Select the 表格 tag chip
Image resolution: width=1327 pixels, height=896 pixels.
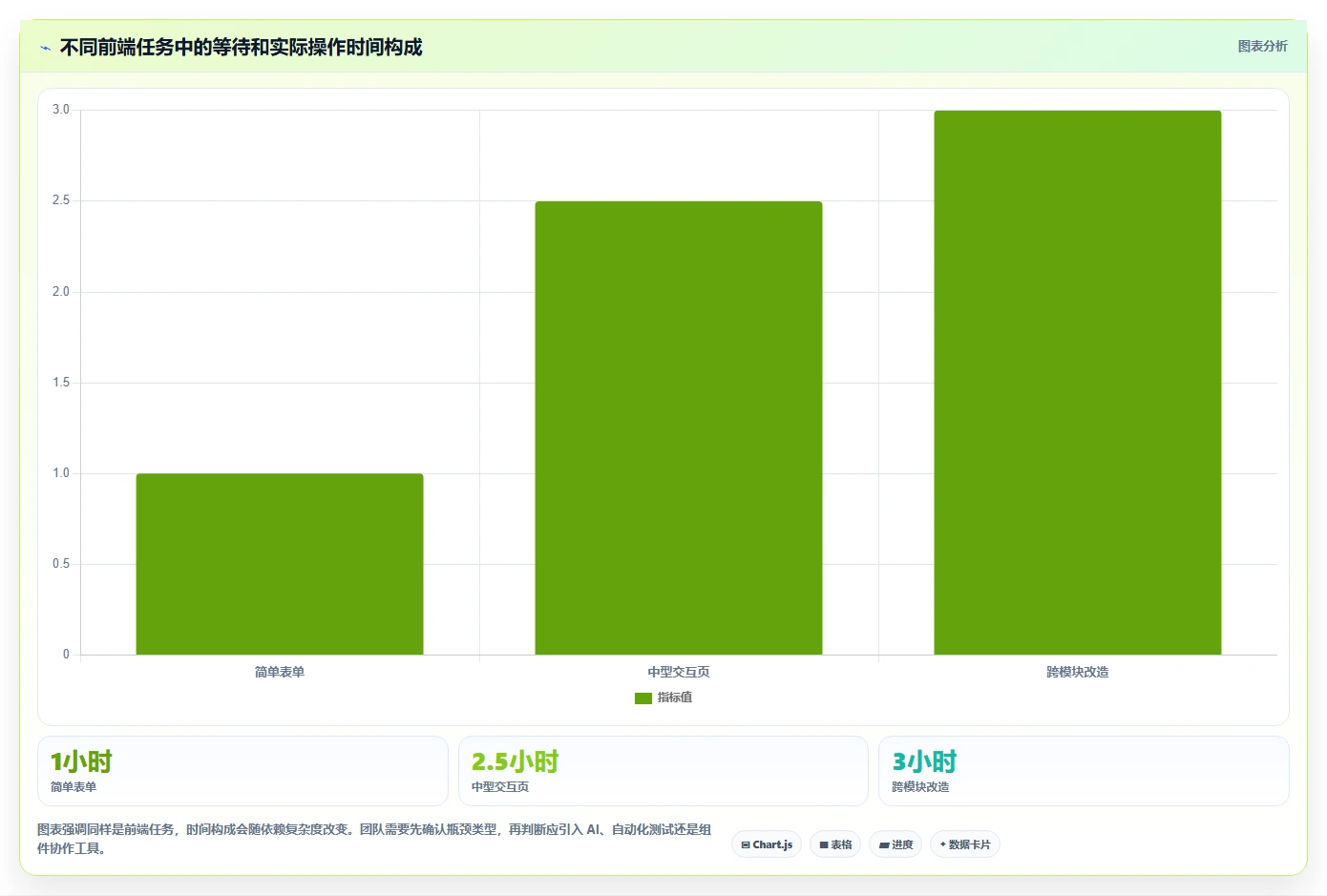835,844
